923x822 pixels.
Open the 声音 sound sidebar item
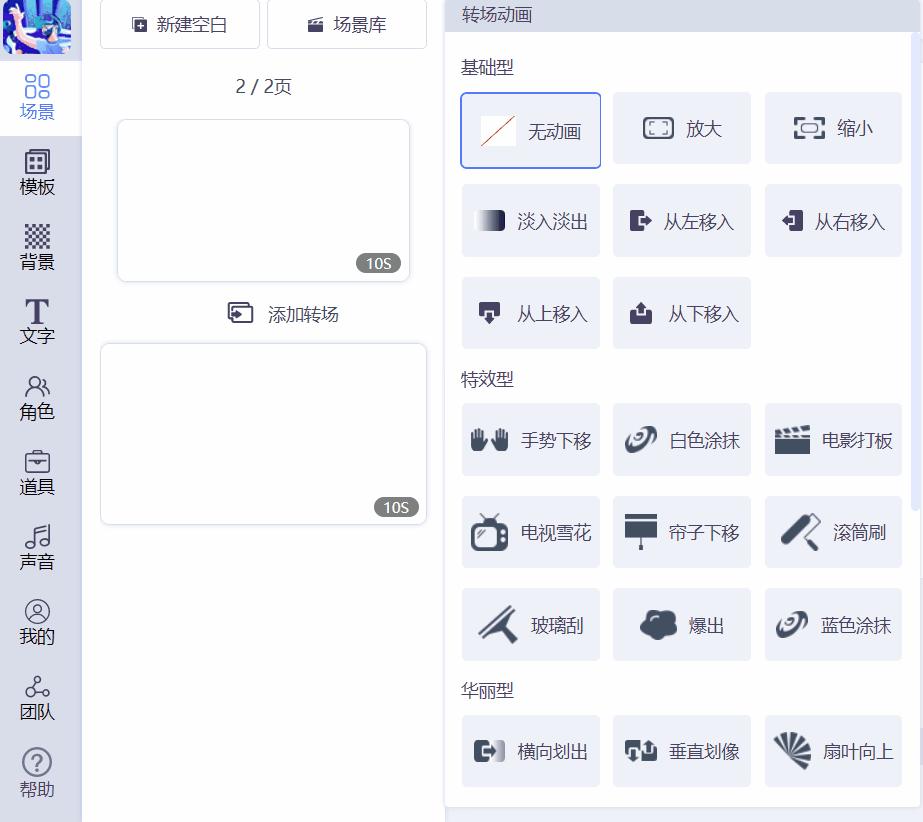point(37,548)
